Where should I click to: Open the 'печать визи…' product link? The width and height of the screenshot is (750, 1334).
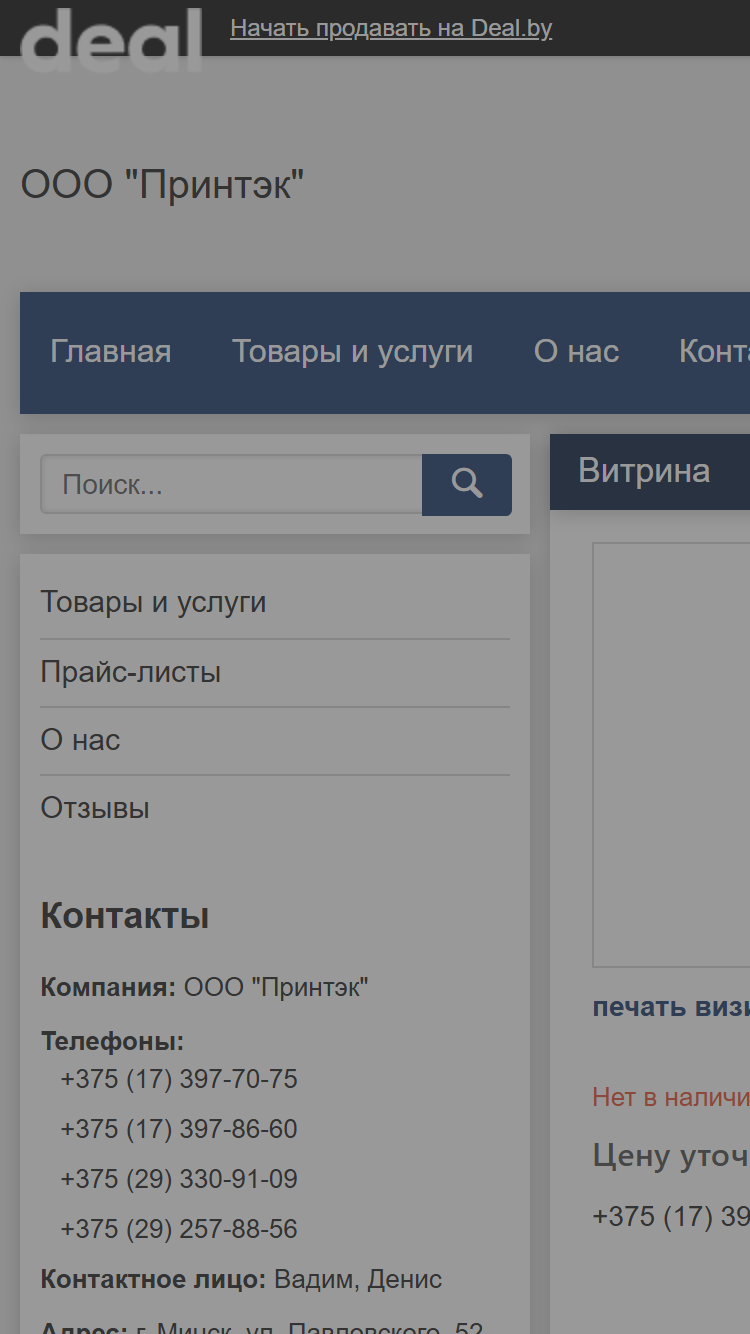point(671,1007)
